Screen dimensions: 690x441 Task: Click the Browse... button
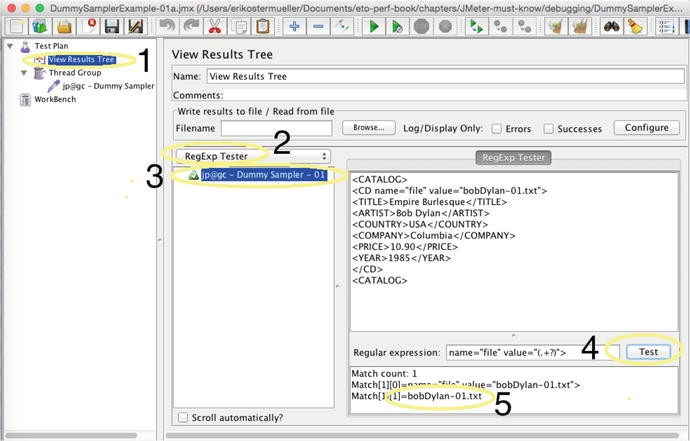(368, 128)
